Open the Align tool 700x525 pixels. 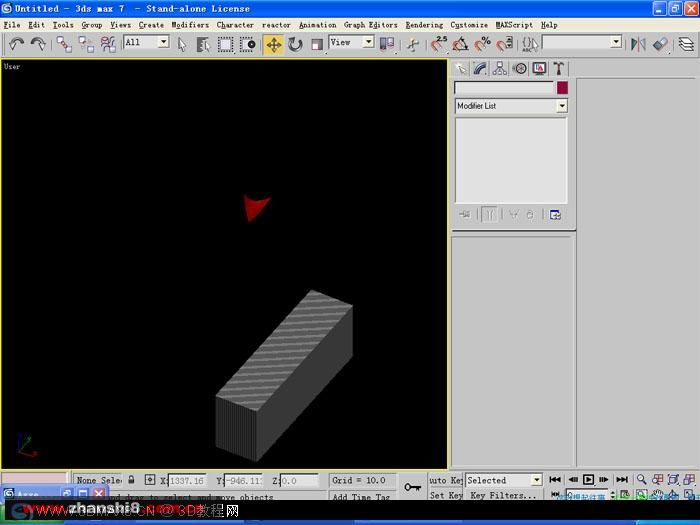tap(660, 44)
